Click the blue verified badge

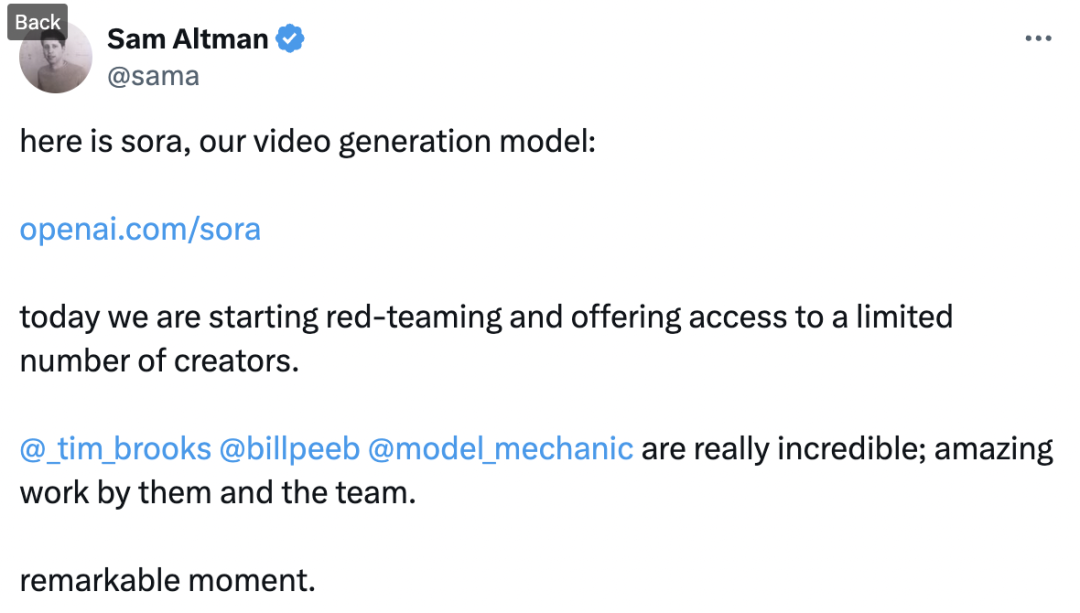pos(290,39)
